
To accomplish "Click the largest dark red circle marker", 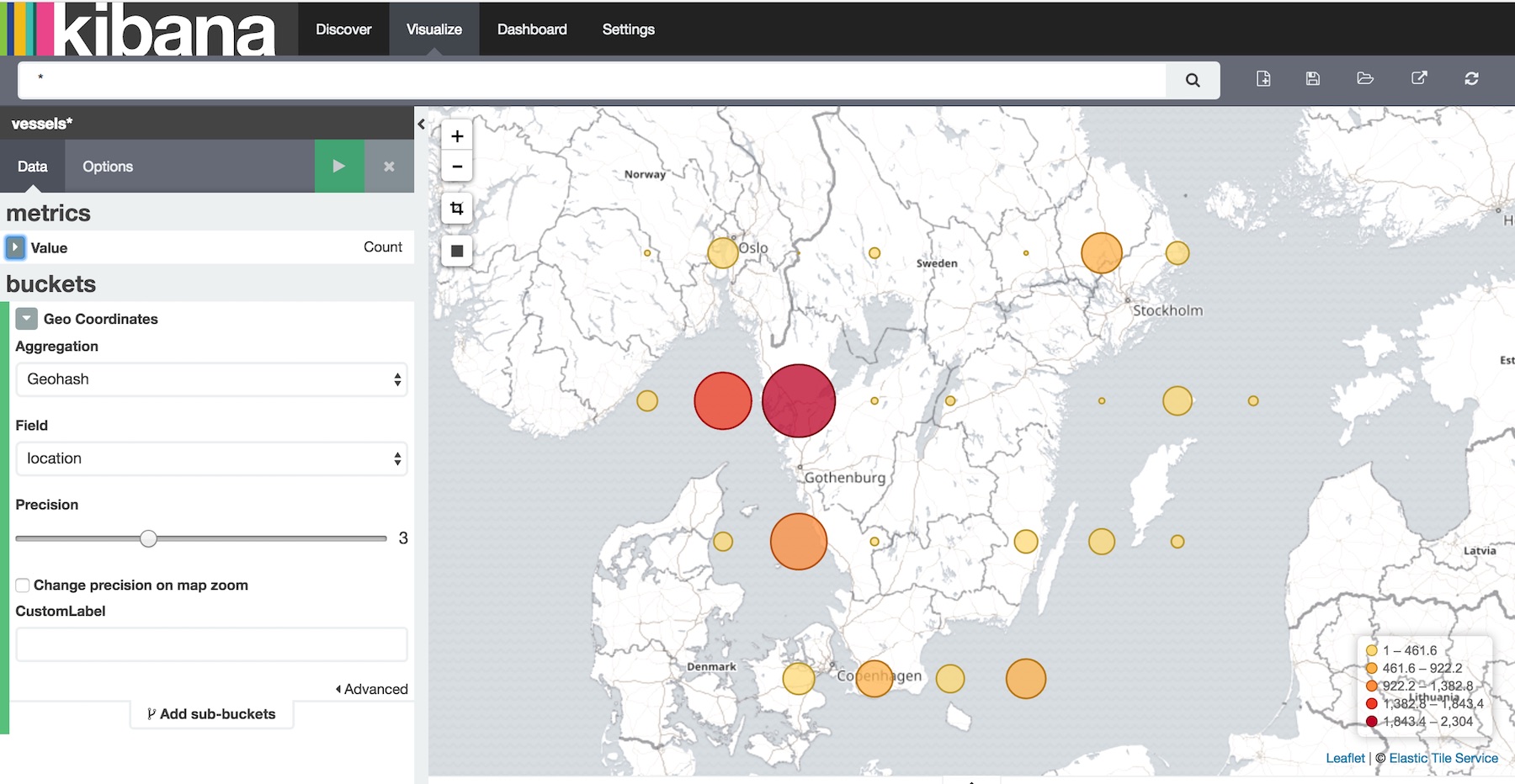I will 799,400.
